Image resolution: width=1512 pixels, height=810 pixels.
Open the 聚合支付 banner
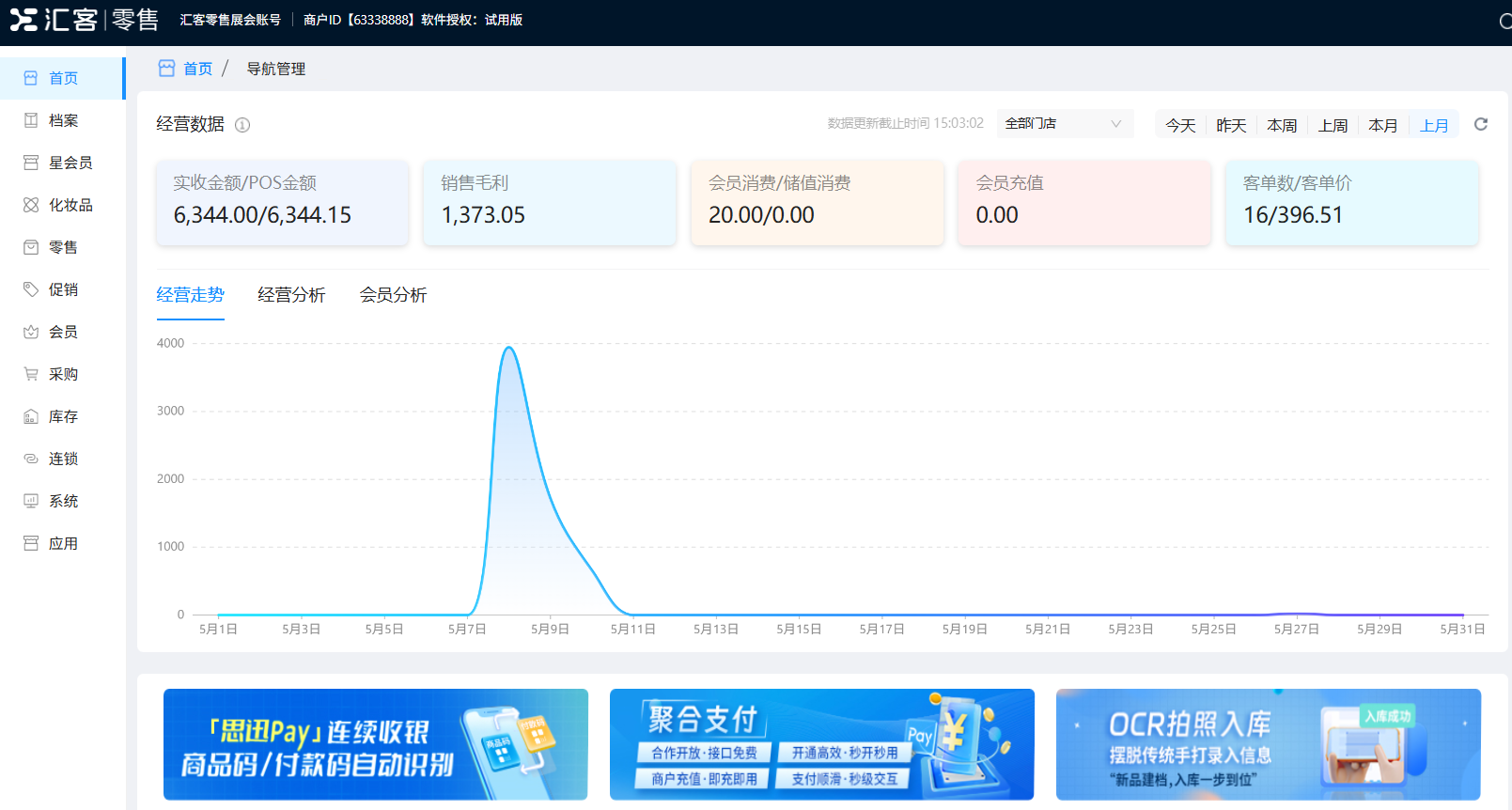click(x=822, y=744)
